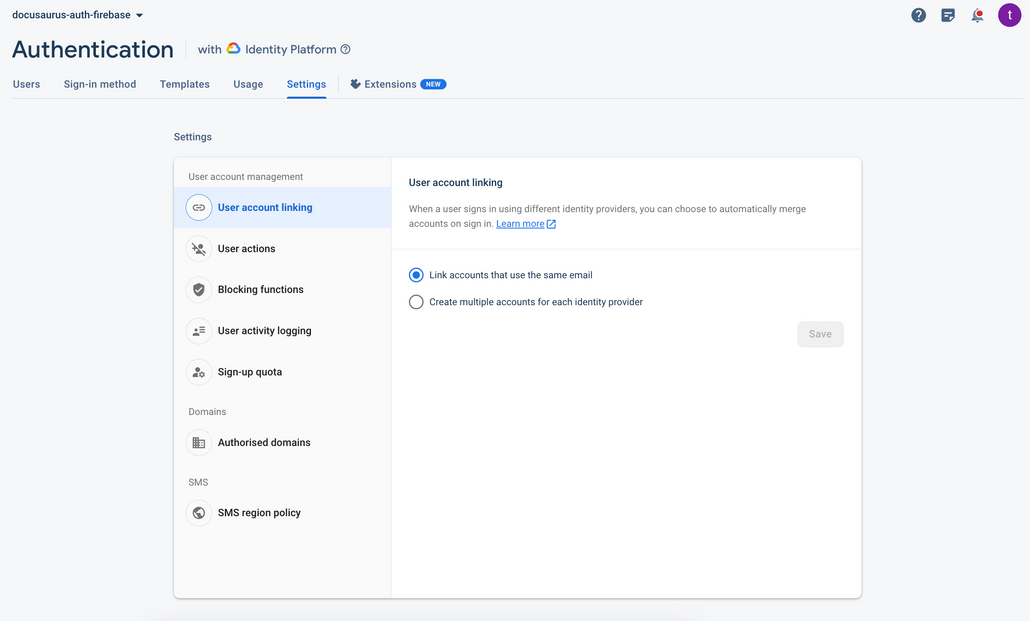Click the Blocking functions shield icon
This screenshot has height=621, width=1030.
coord(198,289)
